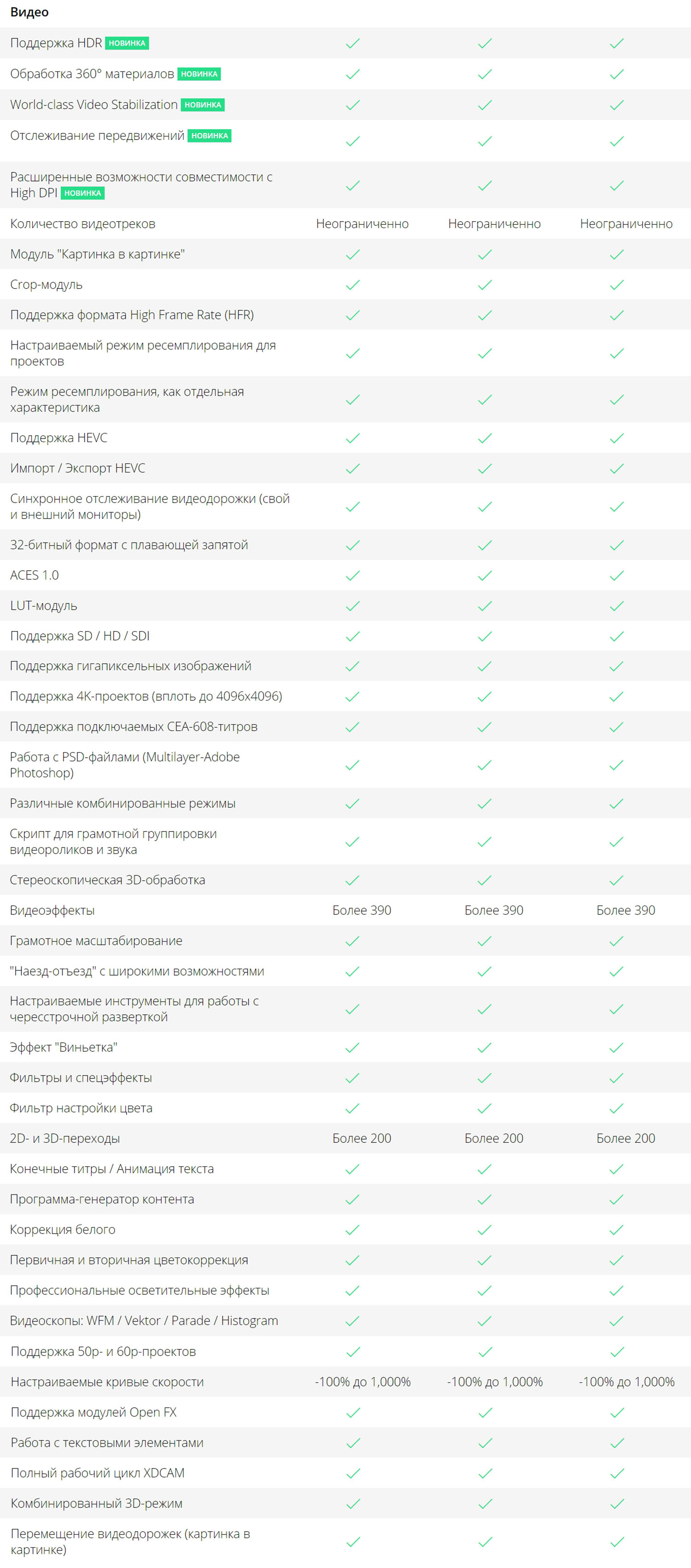Click first-column checkmark in Crop-модуль row
Viewport: 691px width, 1568px height.
coord(352,285)
